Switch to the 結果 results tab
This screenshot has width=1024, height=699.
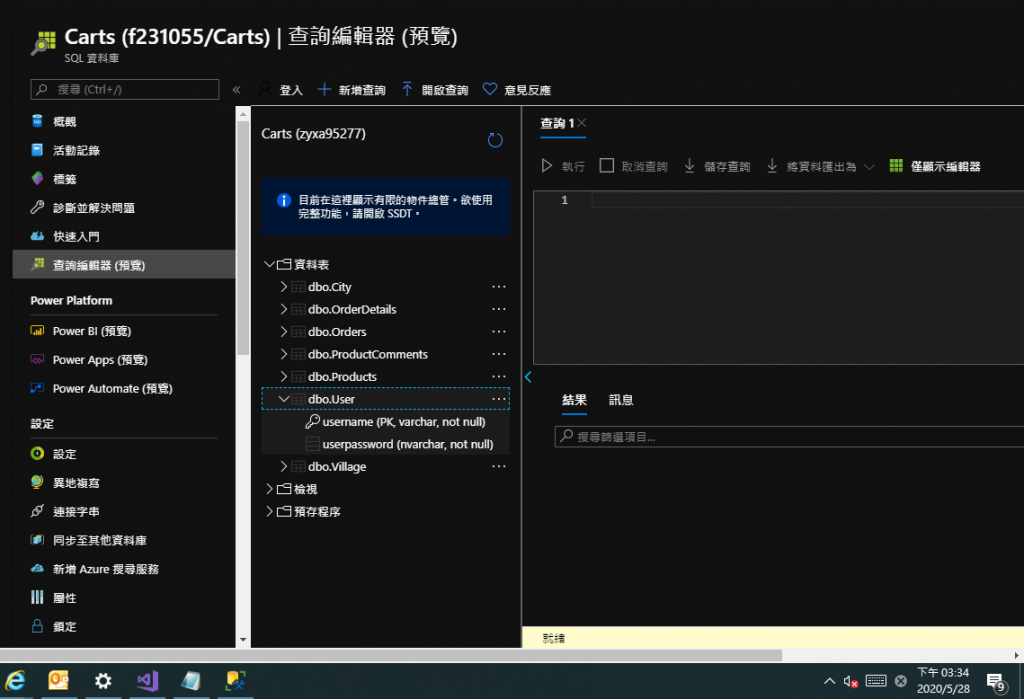click(x=574, y=400)
